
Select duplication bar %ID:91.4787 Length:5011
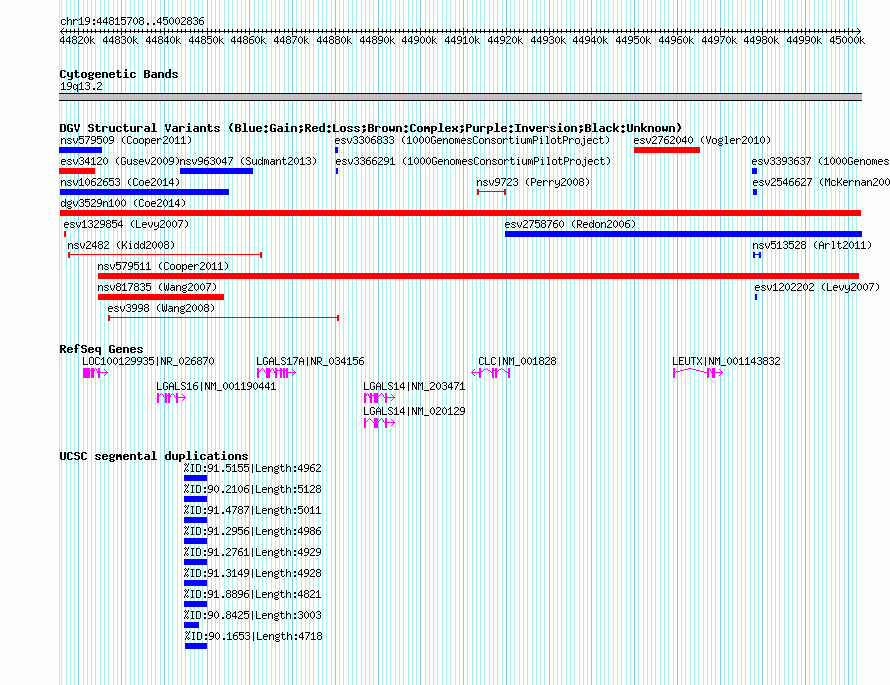(x=195, y=520)
